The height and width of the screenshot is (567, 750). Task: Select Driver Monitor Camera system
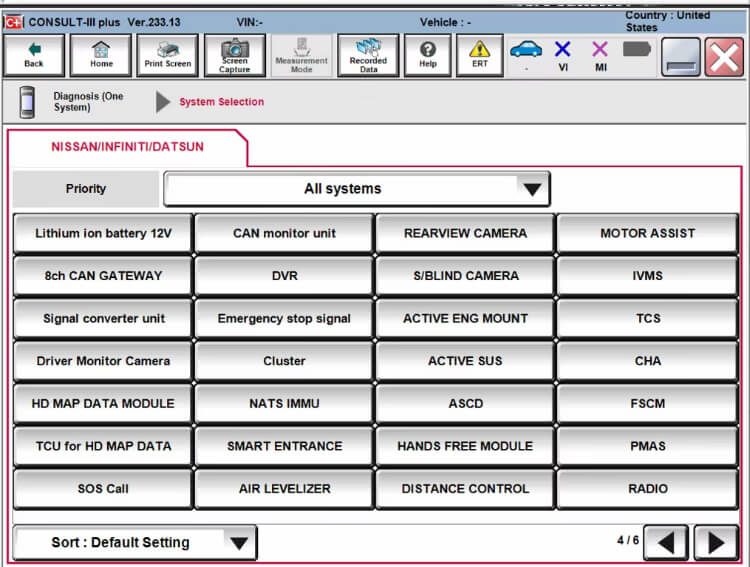tap(103, 361)
